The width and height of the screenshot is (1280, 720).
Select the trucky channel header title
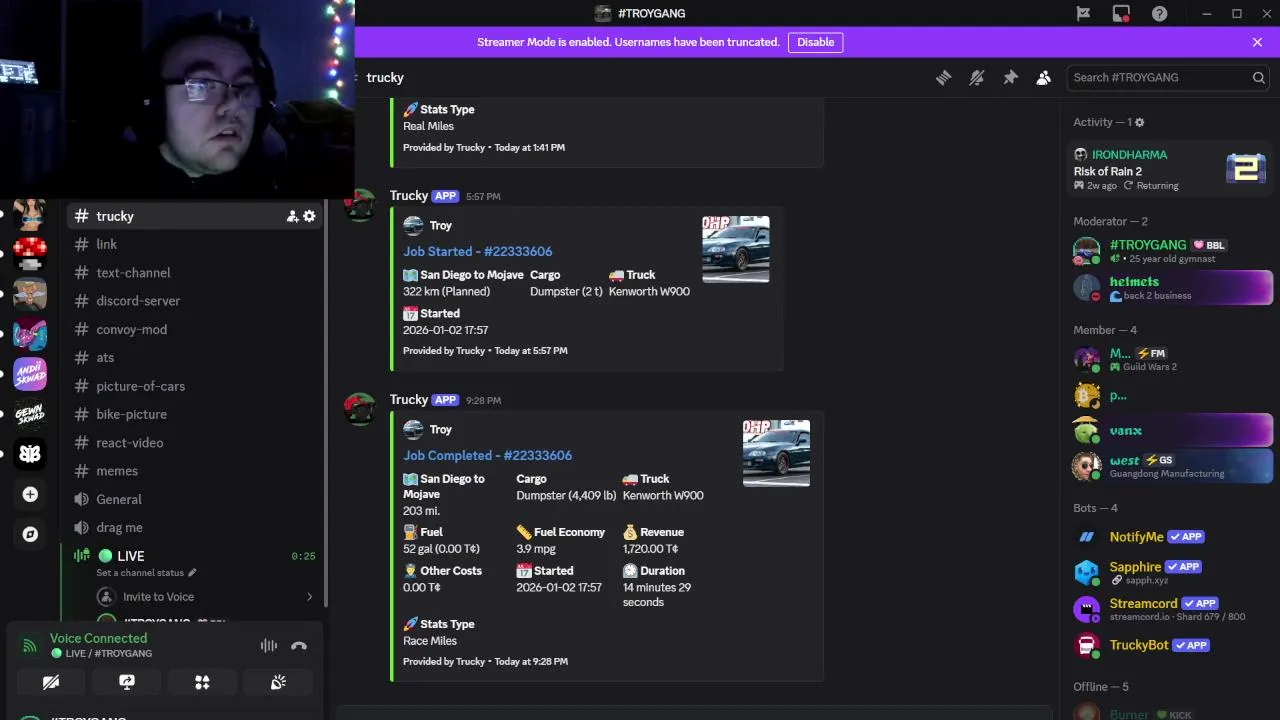(385, 77)
